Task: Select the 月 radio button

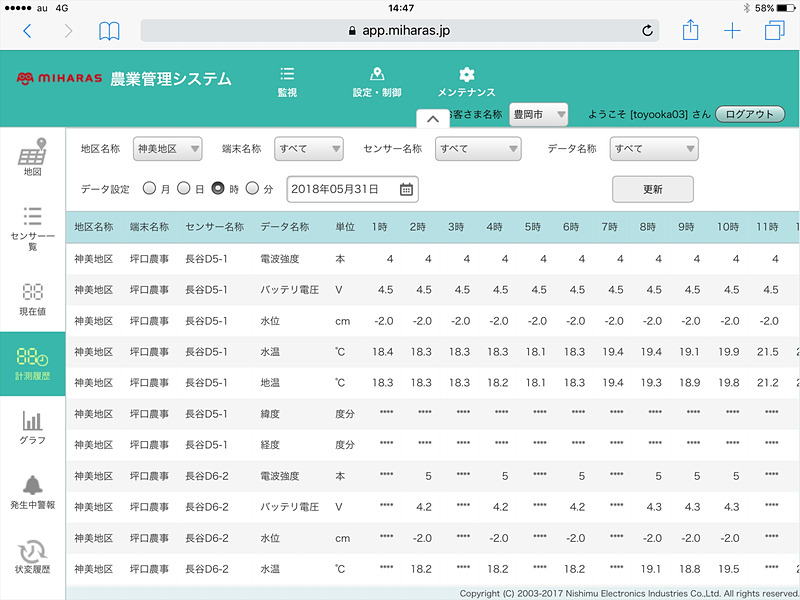Action: pyautogui.click(x=149, y=188)
